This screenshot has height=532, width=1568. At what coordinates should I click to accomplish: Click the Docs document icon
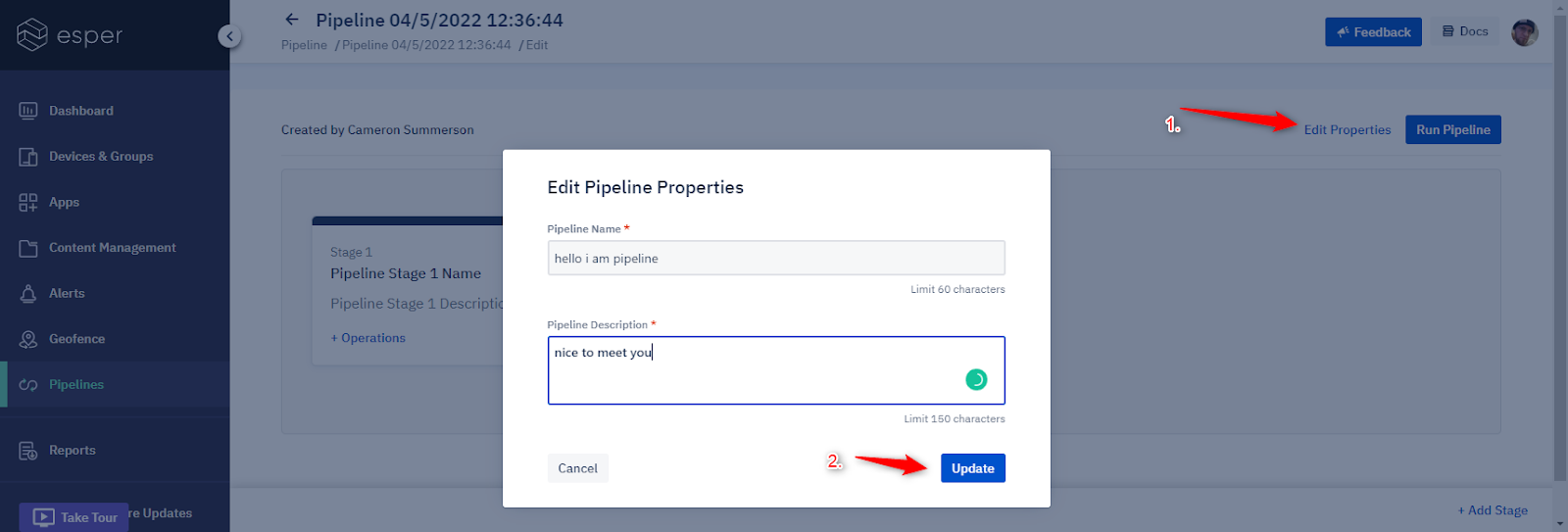click(x=1447, y=31)
